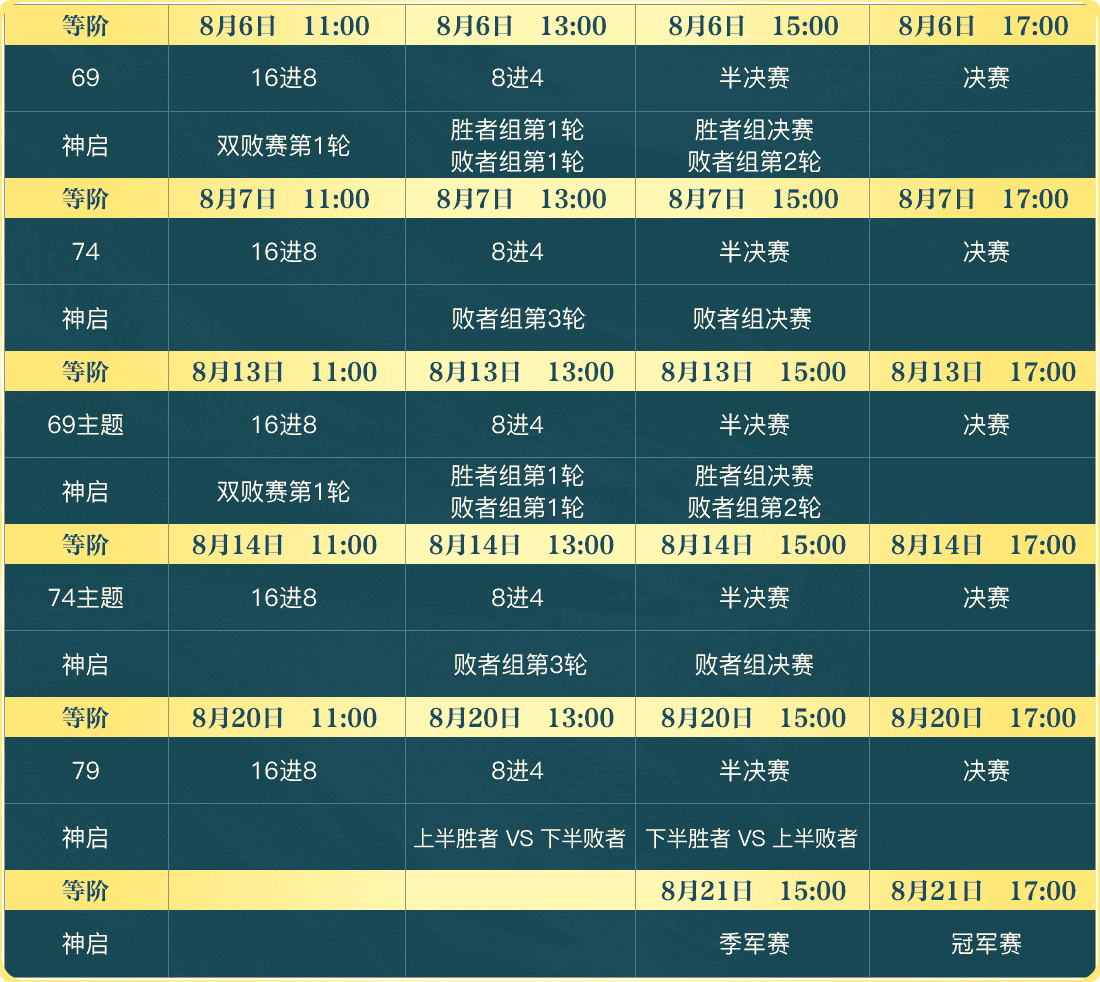
Task: Select 双败赛第1轮 under 8月6日 11:00
Action: pyautogui.click(x=284, y=146)
